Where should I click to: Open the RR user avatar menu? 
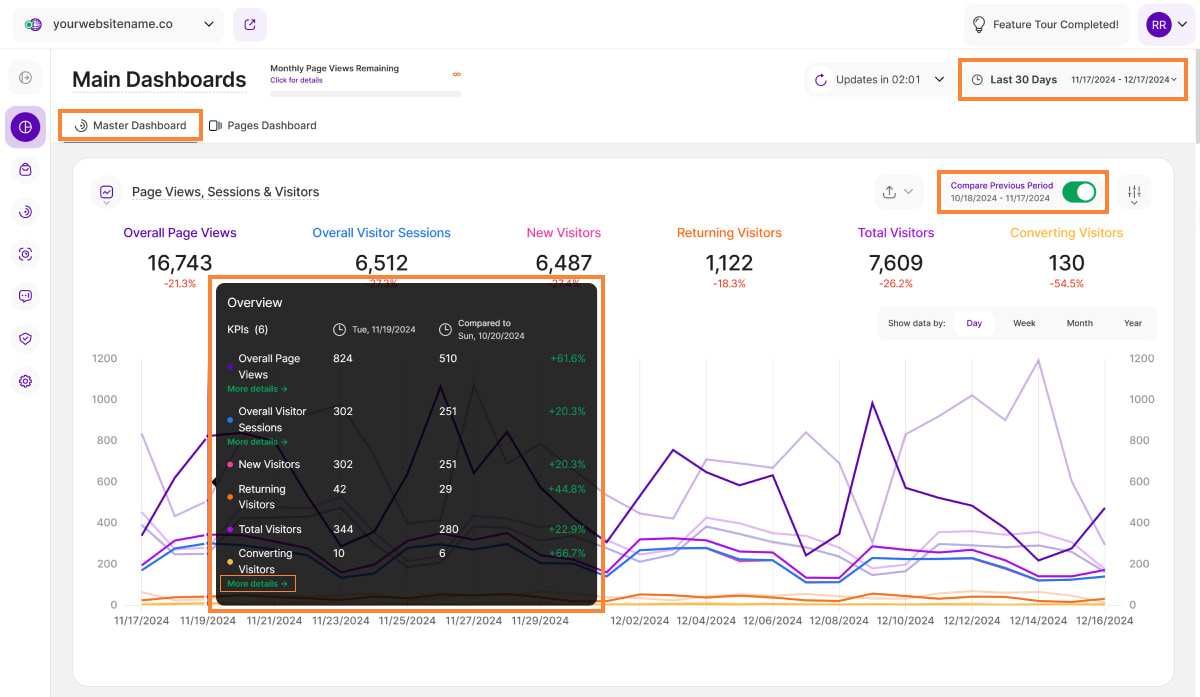coord(1166,24)
